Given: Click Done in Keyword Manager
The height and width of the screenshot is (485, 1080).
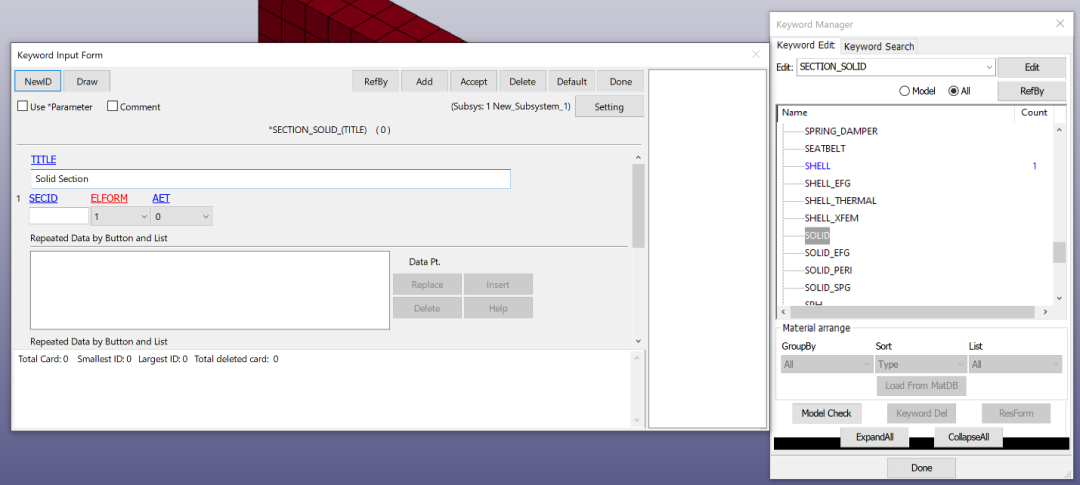Looking at the screenshot, I should [921, 468].
